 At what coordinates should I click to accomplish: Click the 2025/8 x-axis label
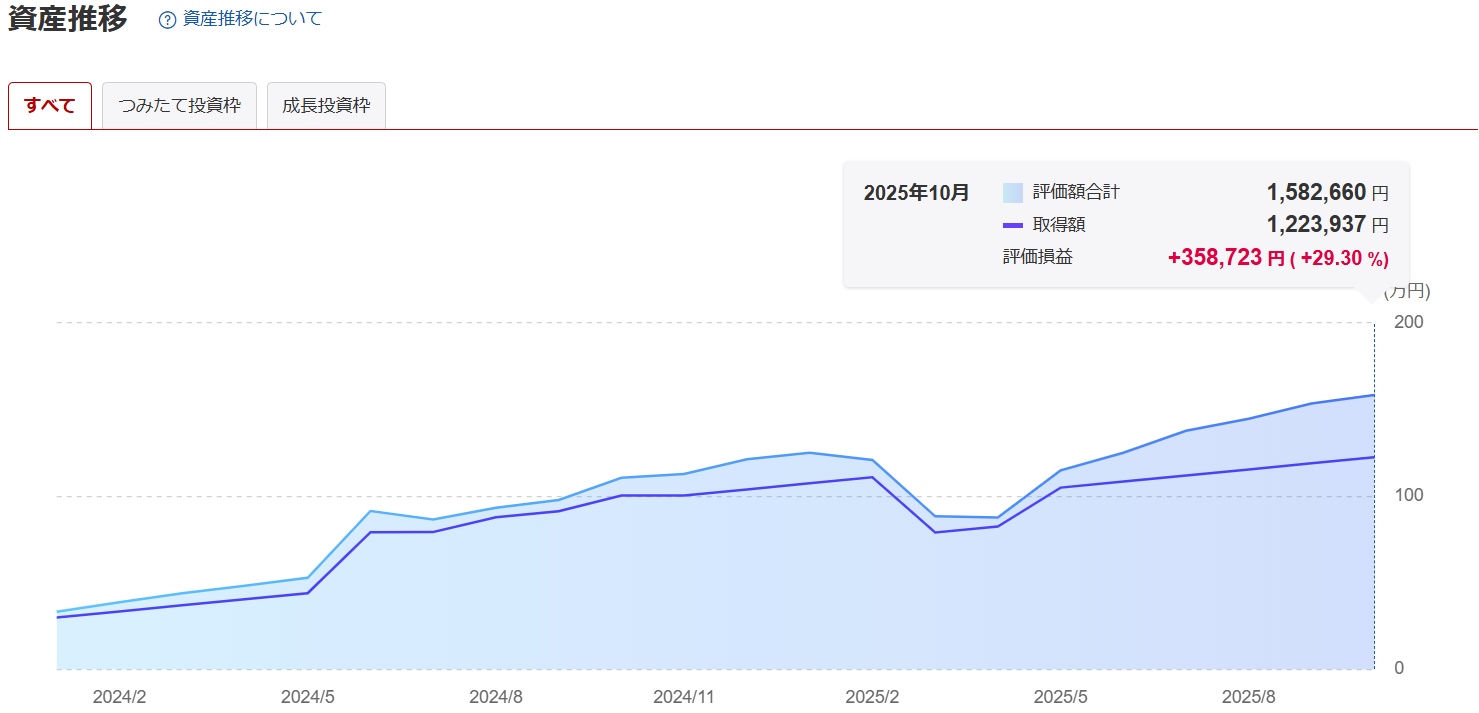point(1248,696)
